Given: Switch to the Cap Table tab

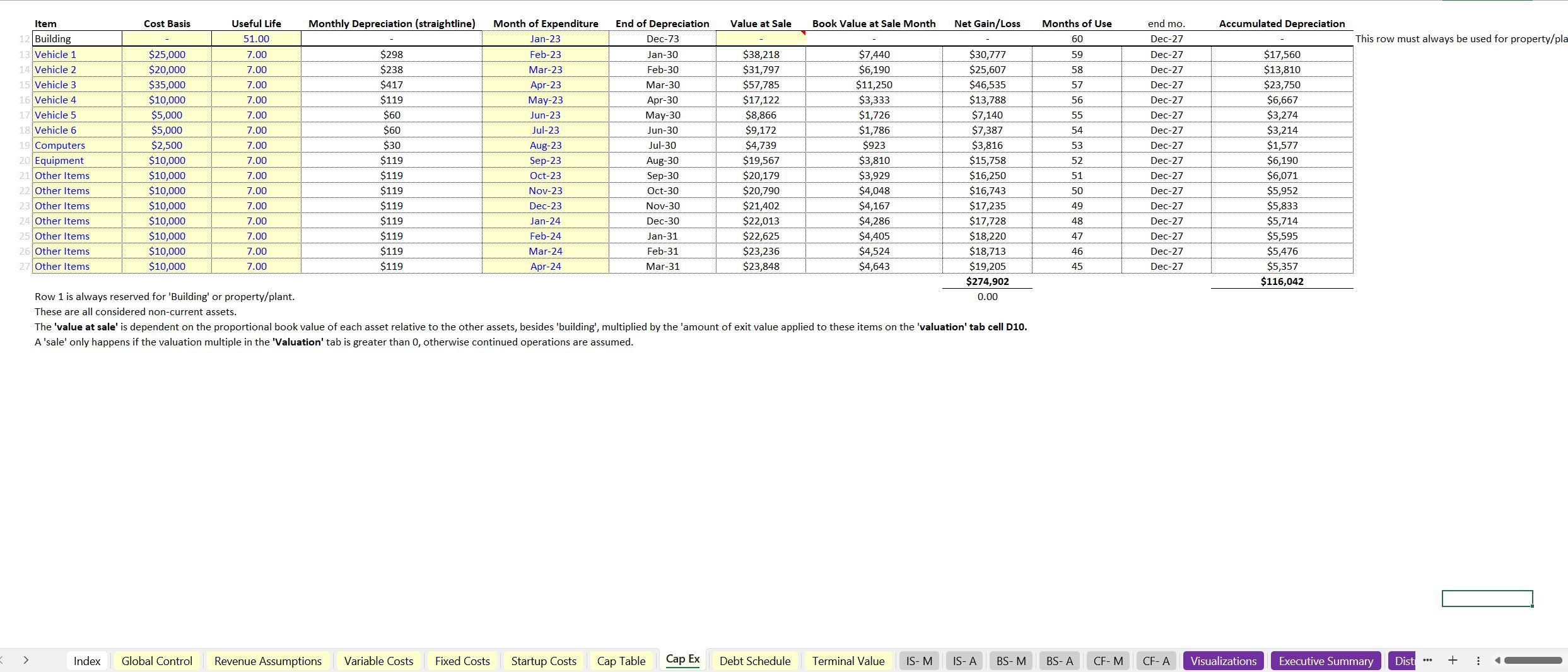Looking at the screenshot, I should (x=621, y=661).
